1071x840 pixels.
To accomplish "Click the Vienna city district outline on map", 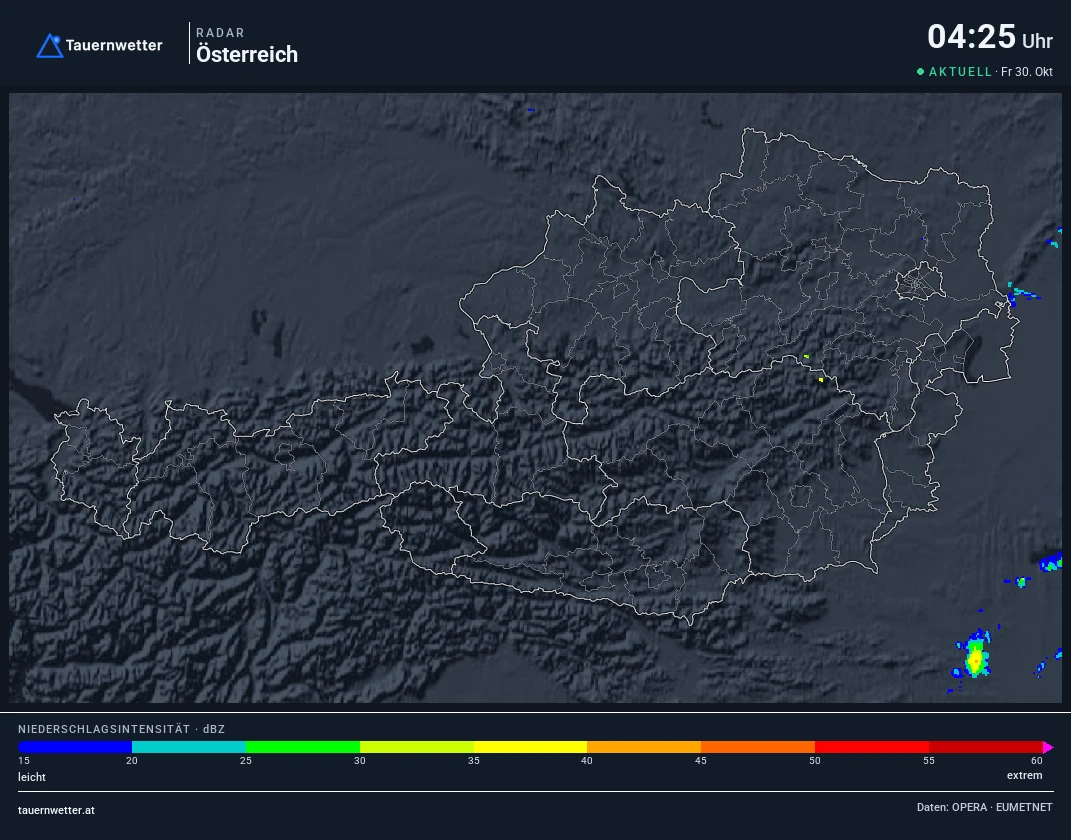I will coord(919,281).
